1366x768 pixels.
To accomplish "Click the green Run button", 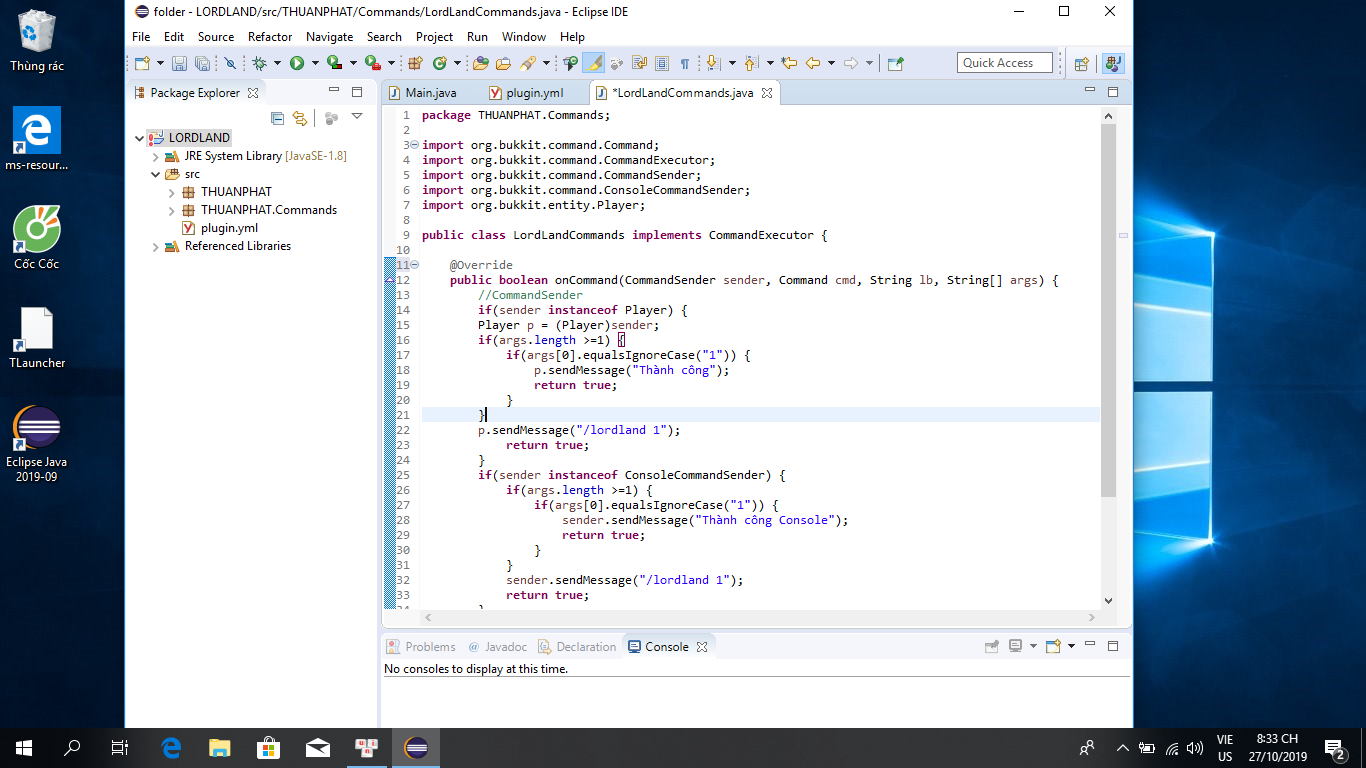I will [x=297, y=63].
